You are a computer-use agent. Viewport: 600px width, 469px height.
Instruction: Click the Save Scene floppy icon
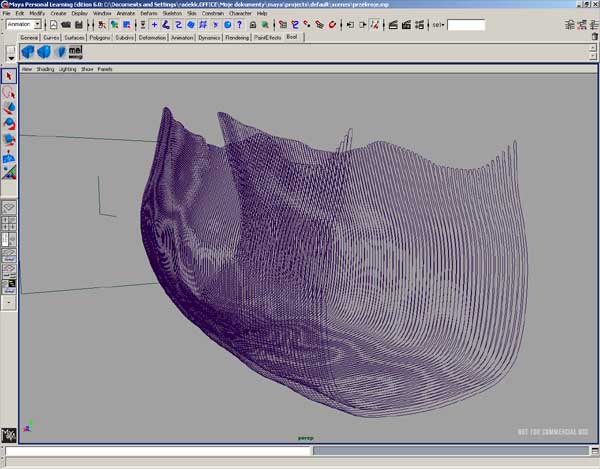coord(79,25)
